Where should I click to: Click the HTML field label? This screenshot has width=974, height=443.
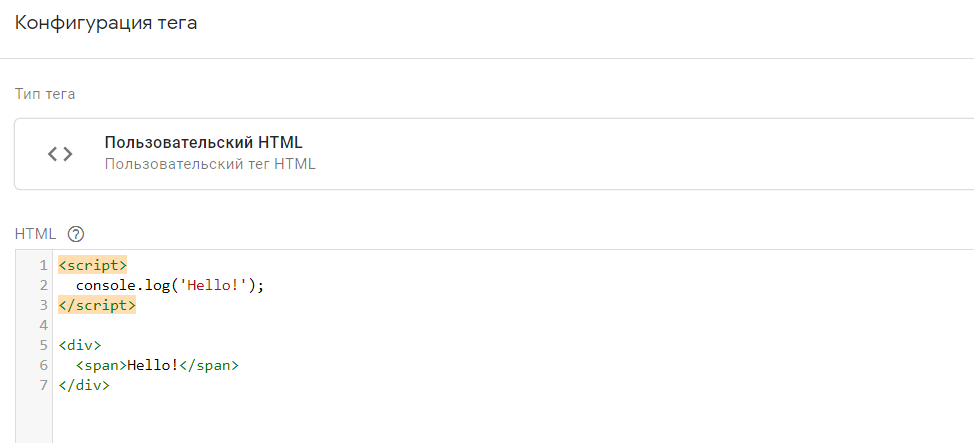(x=34, y=234)
